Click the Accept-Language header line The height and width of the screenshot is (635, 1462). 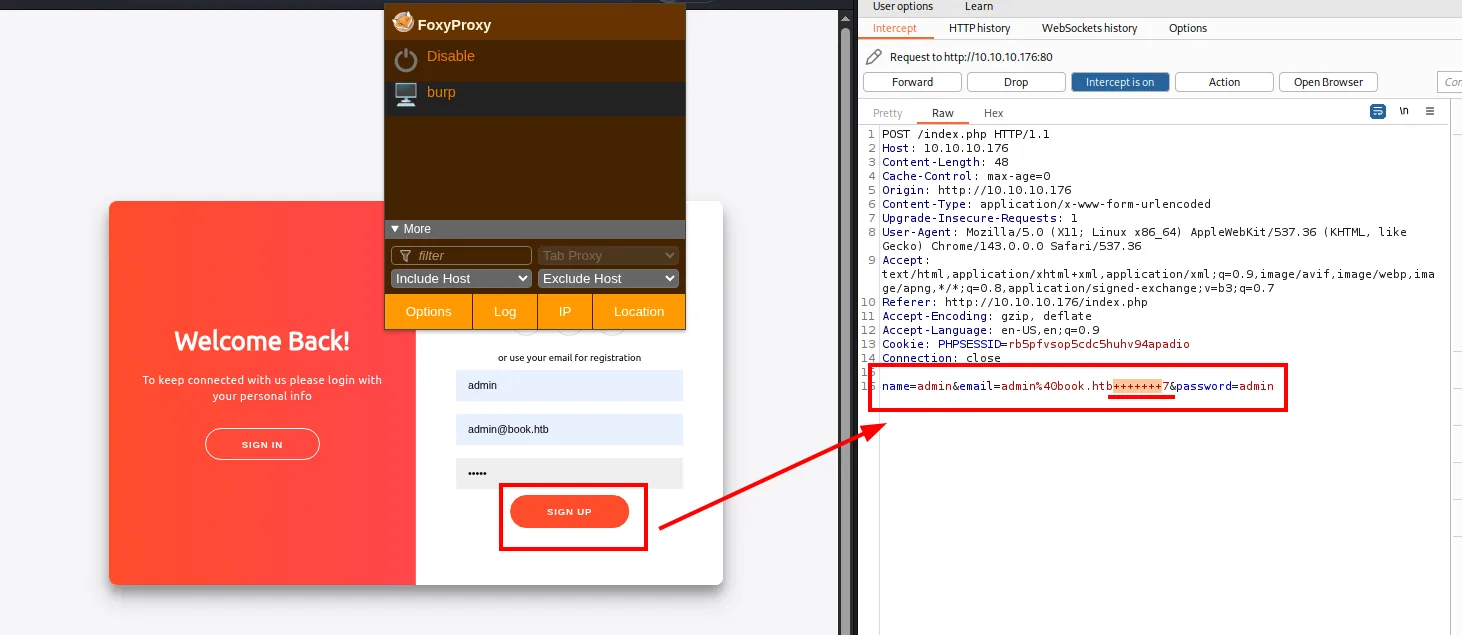990,330
